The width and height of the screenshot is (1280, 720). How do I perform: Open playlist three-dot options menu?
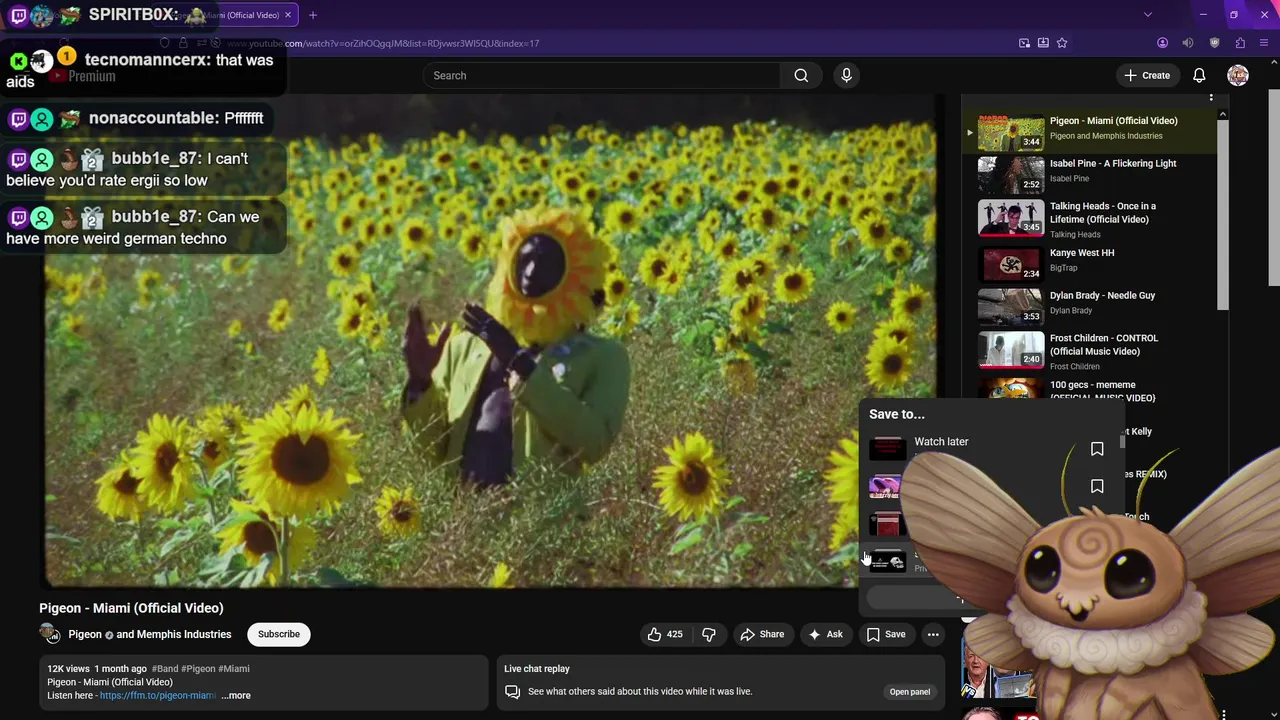click(1211, 97)
